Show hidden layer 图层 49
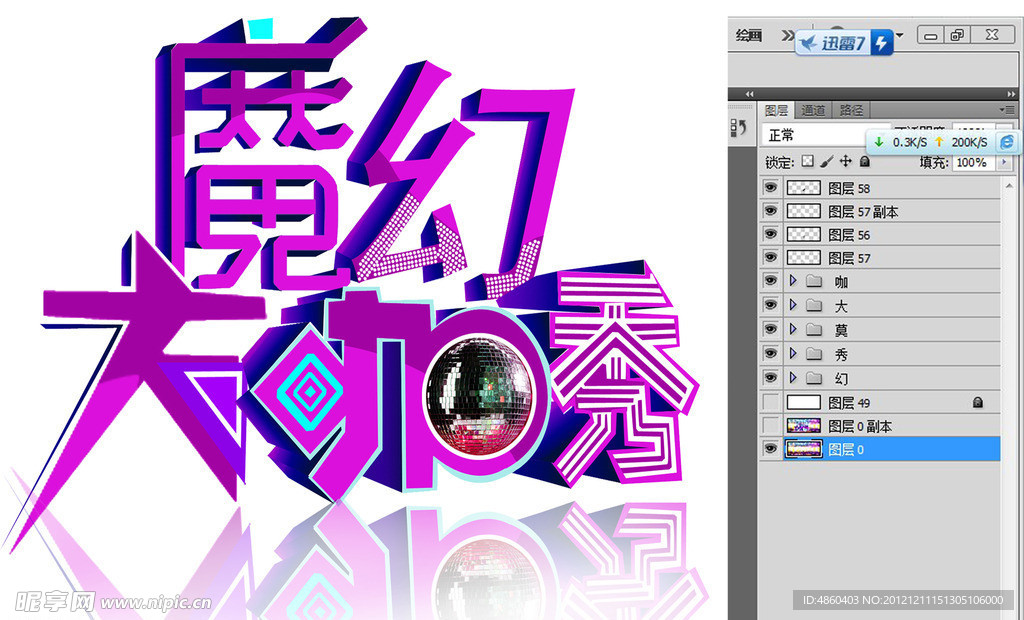This screenshot has width=1024, height=620. 770,402
